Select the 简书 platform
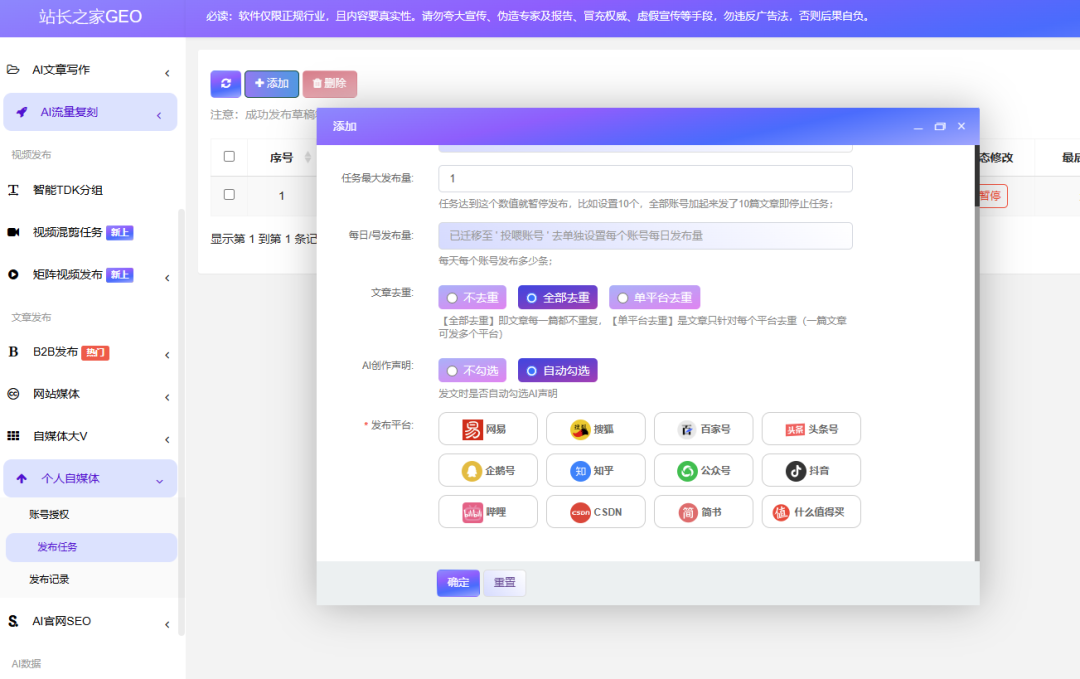Screen dimensions: 1080x679 [703, 512]
